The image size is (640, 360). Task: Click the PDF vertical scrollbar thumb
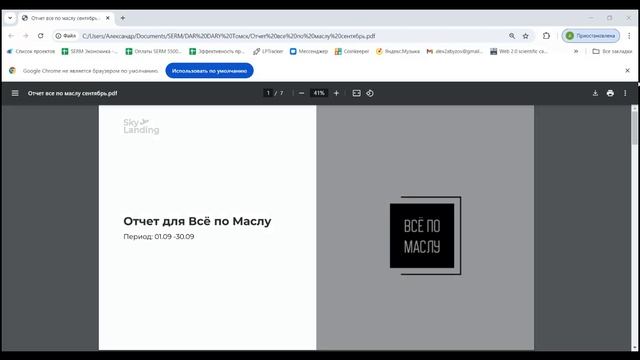click(634, 128)
